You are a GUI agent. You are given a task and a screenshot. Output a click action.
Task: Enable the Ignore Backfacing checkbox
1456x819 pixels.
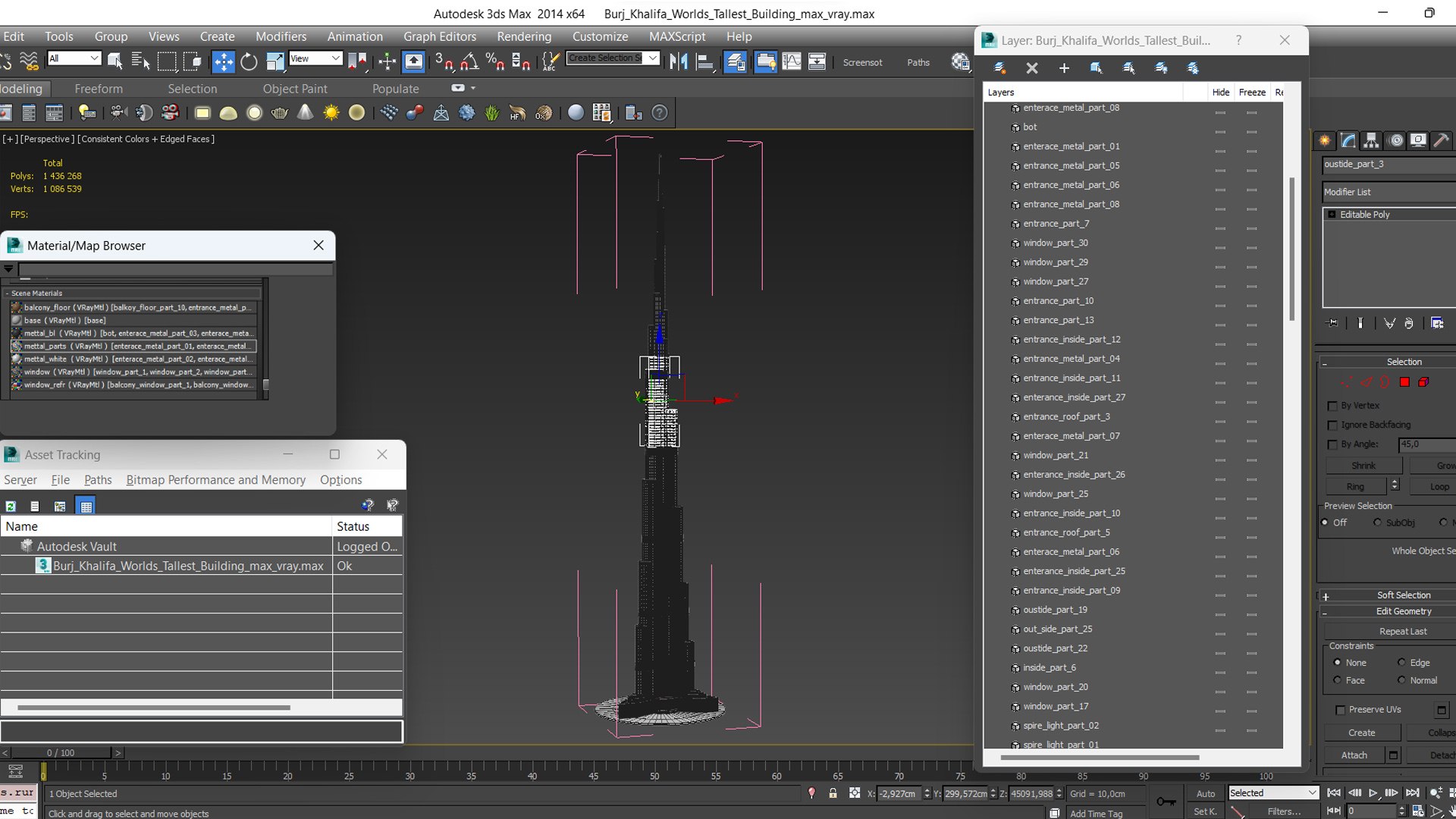[x=1332, y=425]
